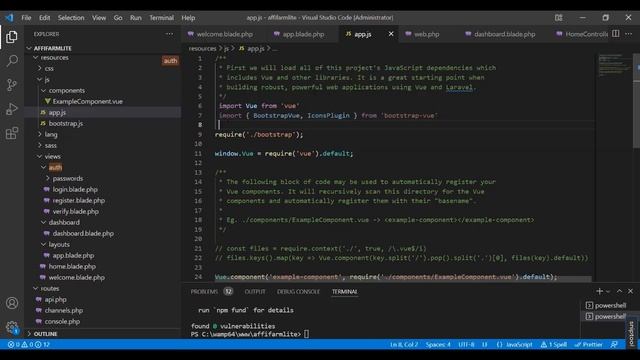Click Ln 8, Col 2 cursor position
Screen dimensions: 640x360
tap(404, 344)
